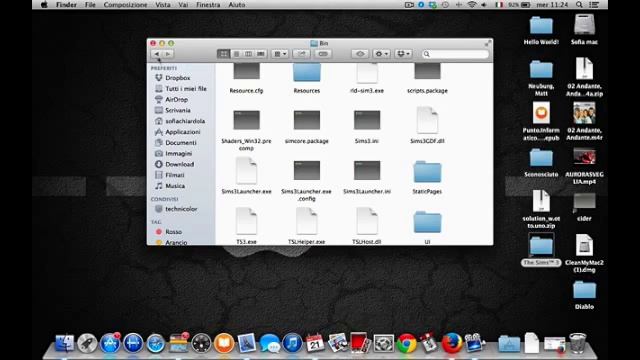Click the Edit Tags toolbar button

coord(323,54)
